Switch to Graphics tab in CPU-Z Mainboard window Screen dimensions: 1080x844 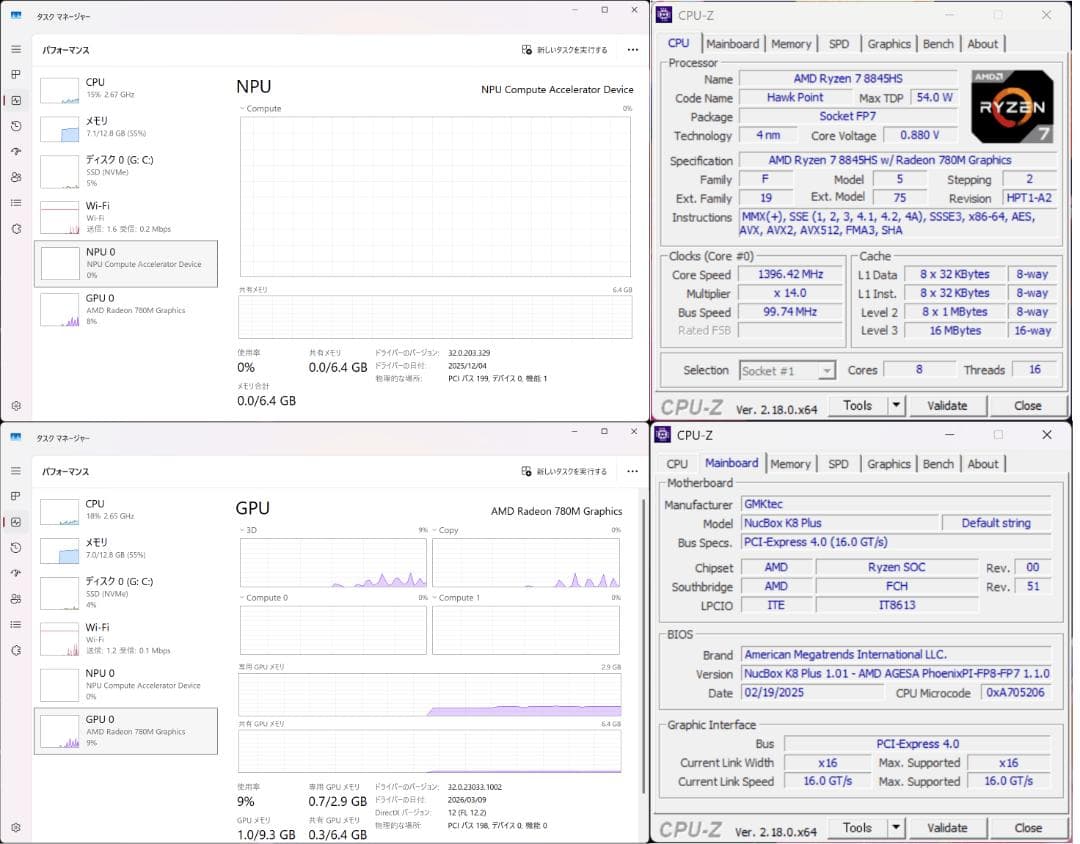[889, 464]
